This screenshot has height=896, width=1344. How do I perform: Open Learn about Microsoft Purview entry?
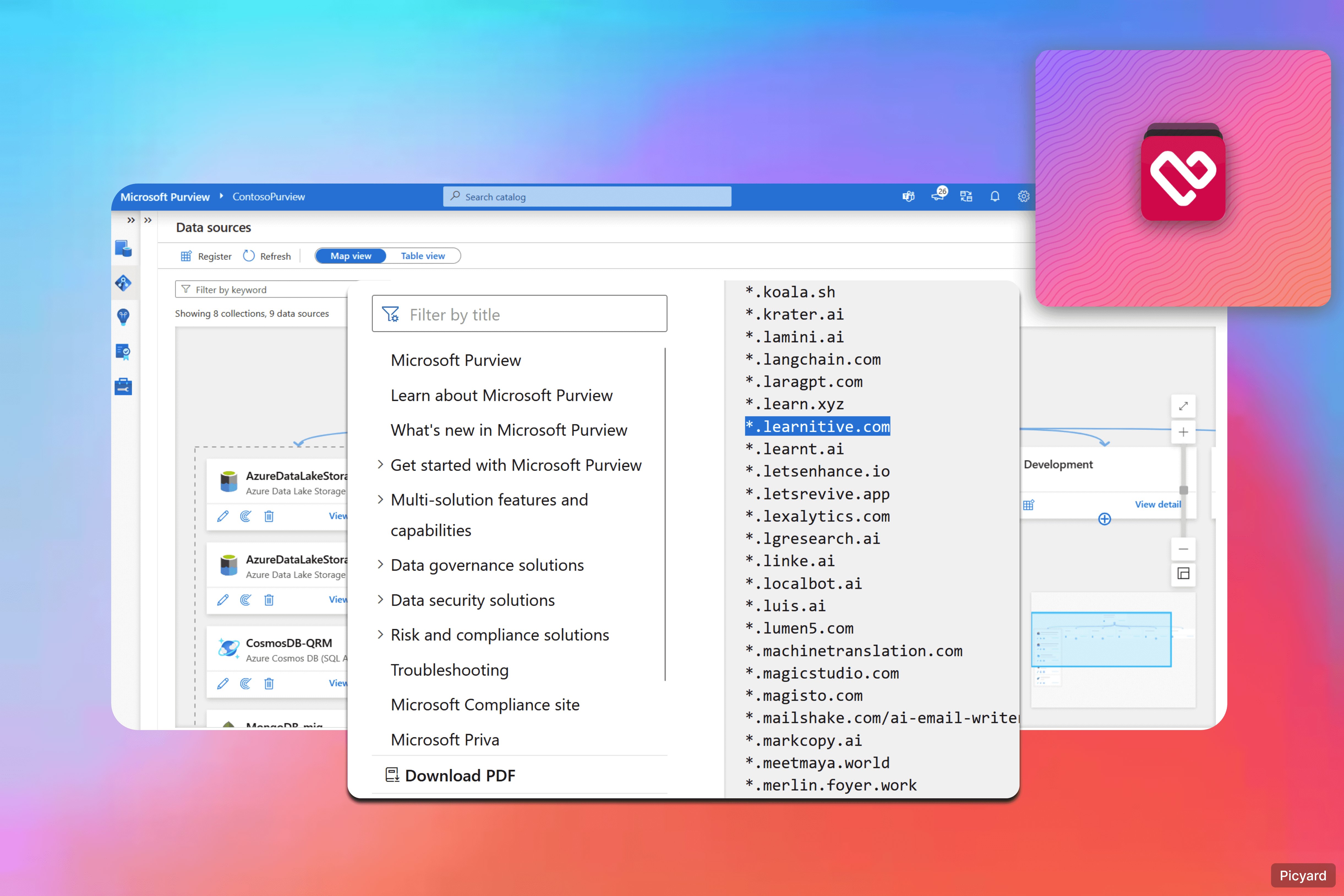[501, 395]
